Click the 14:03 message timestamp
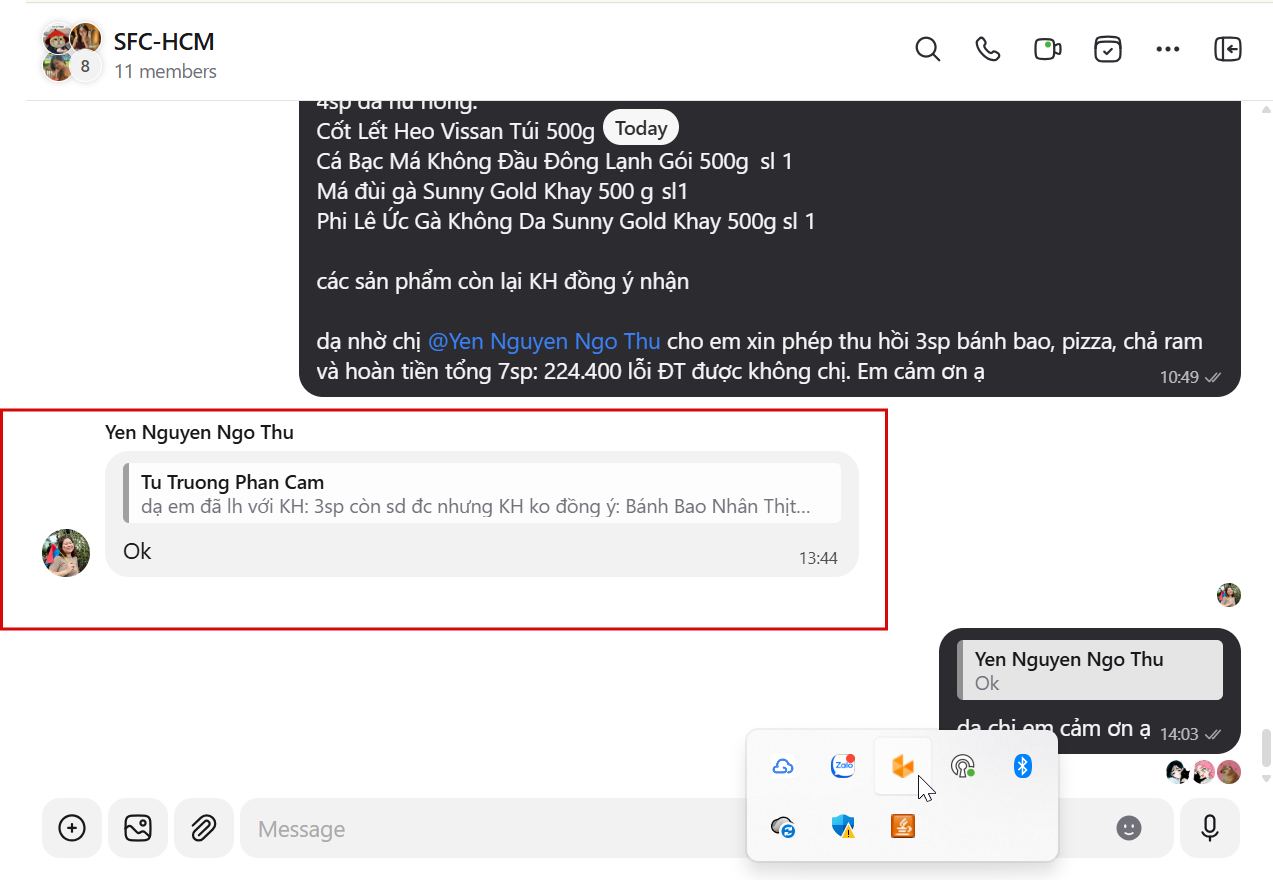The width and height of the screenshot is (1273, 880). (x=1179, y=734)
